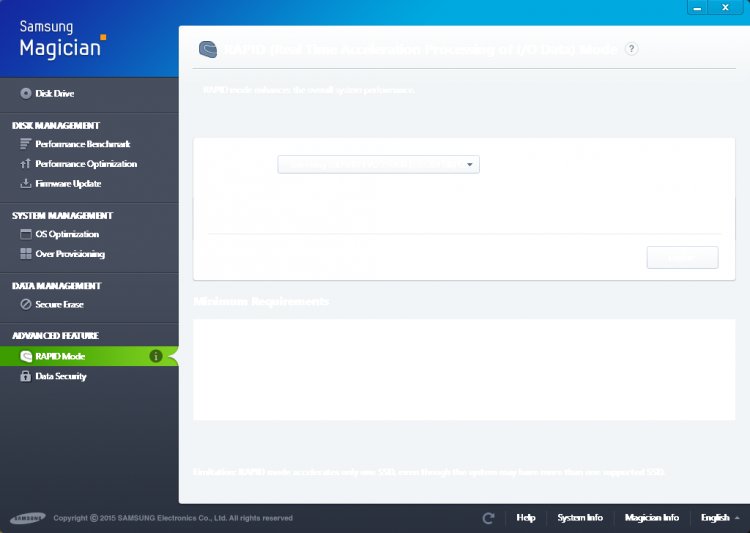Screen dimensions: 750x533
Task: Select the Performance Optimization arrows icon
Action: (26, 164)
